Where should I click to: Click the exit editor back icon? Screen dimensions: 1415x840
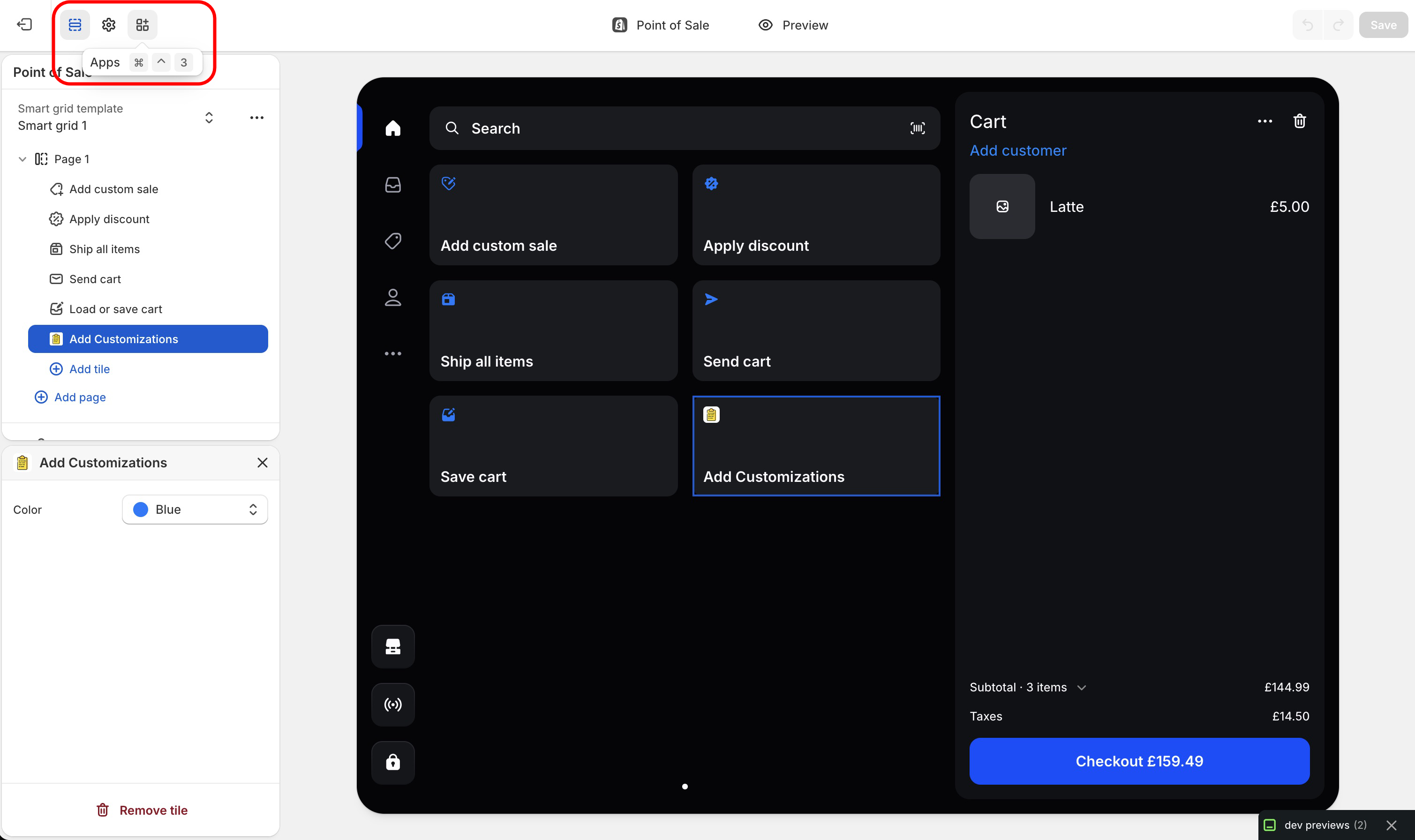[x=24, y=25]
